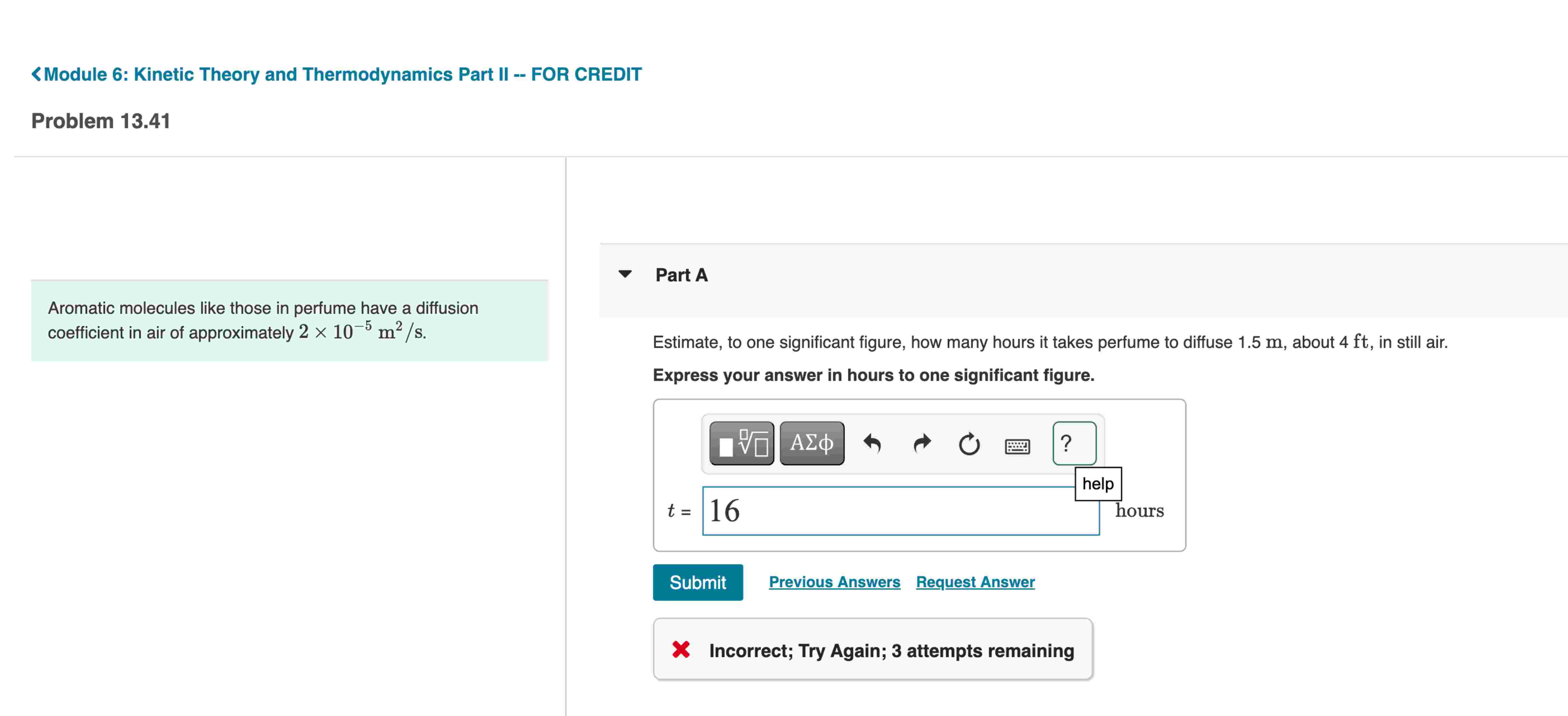This screenshot has height=716, width=1568.
Task: Click the question mark help icon
Action: pyautogui.click(x=1074, y=443)
